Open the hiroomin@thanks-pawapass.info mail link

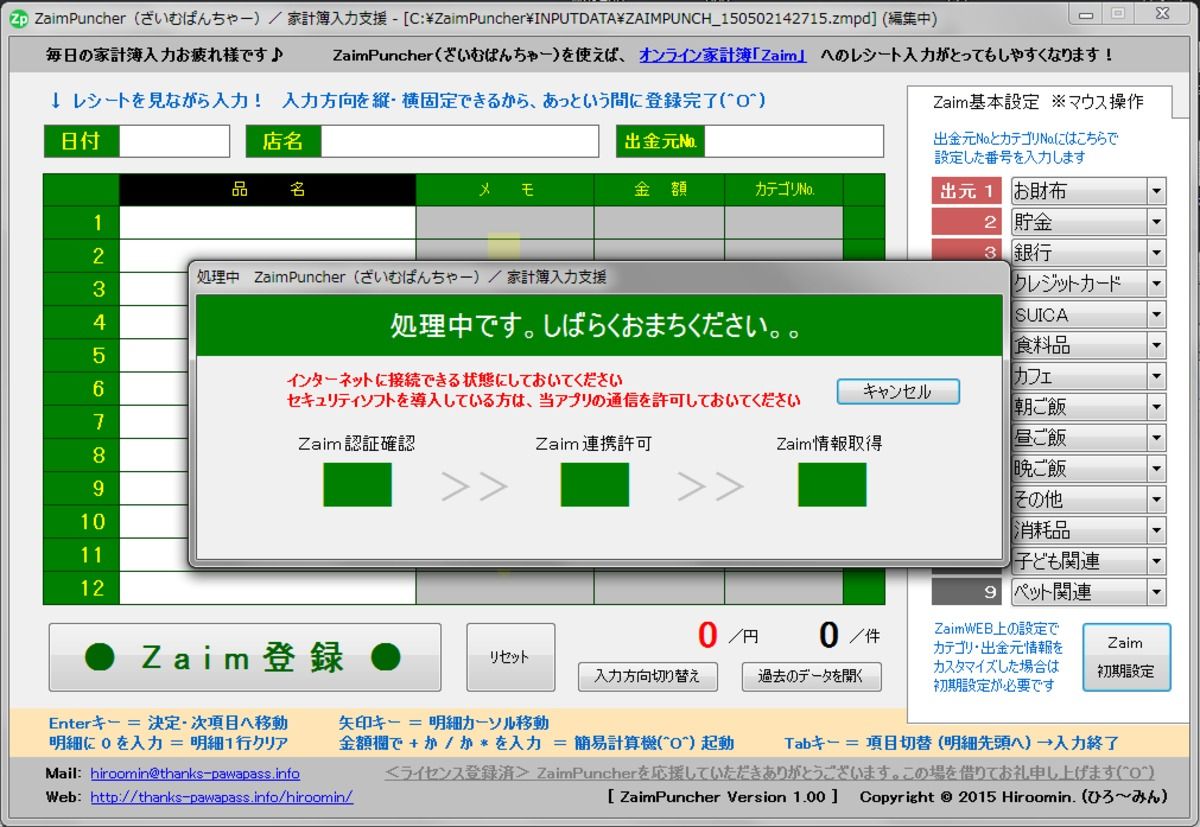click(195, 773)
